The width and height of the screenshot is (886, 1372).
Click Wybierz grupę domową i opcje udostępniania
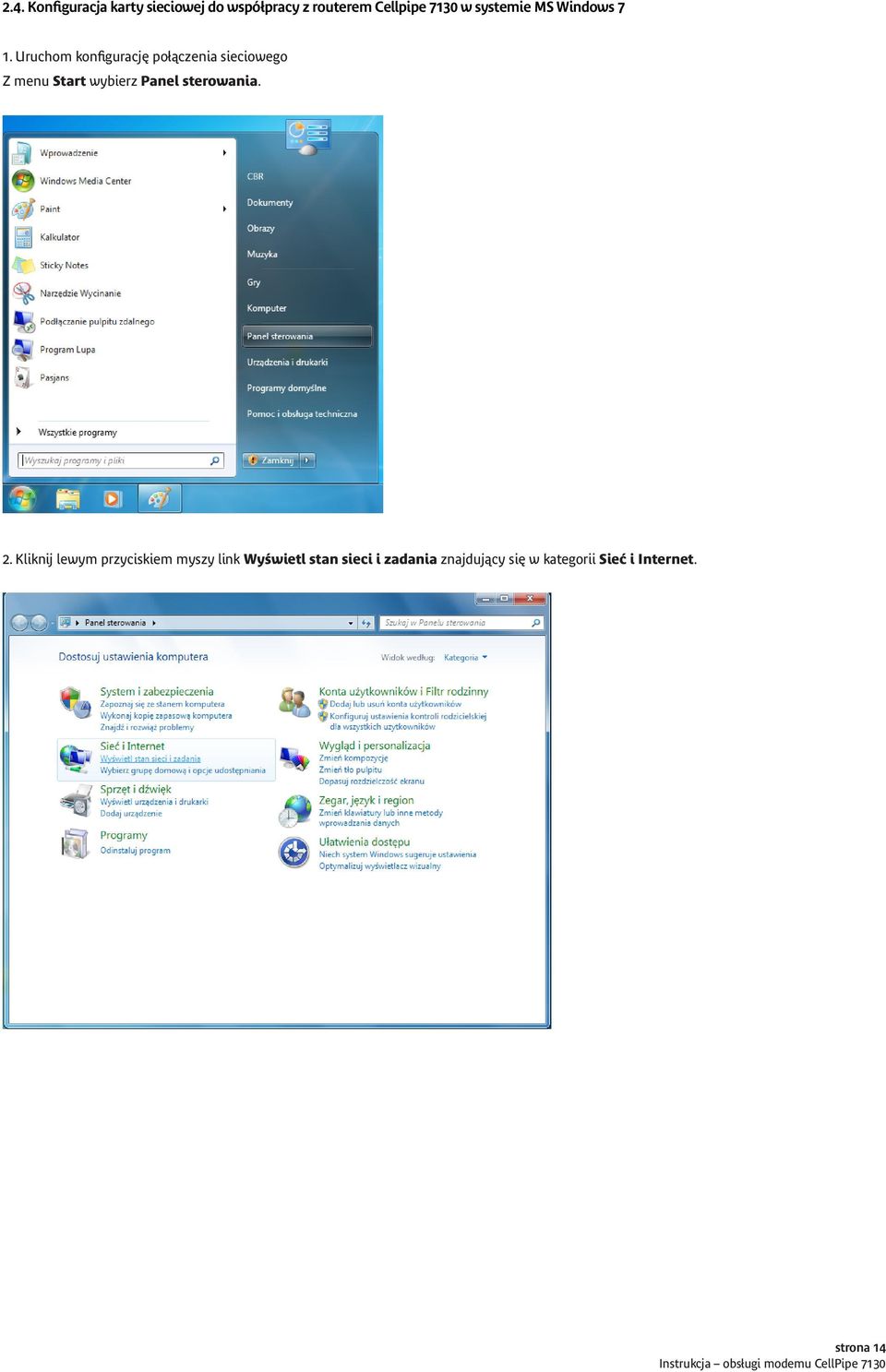(x=183, y=770)
